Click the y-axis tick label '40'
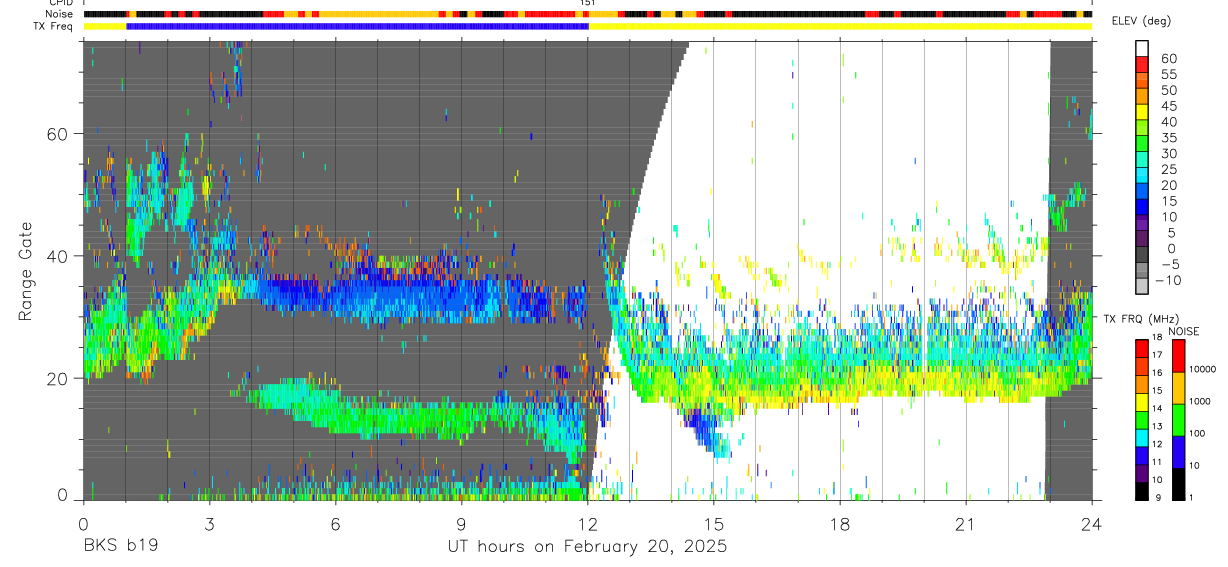Image resolution: width=1228 pixels, height=567 pixels. [x=58, y=256]
